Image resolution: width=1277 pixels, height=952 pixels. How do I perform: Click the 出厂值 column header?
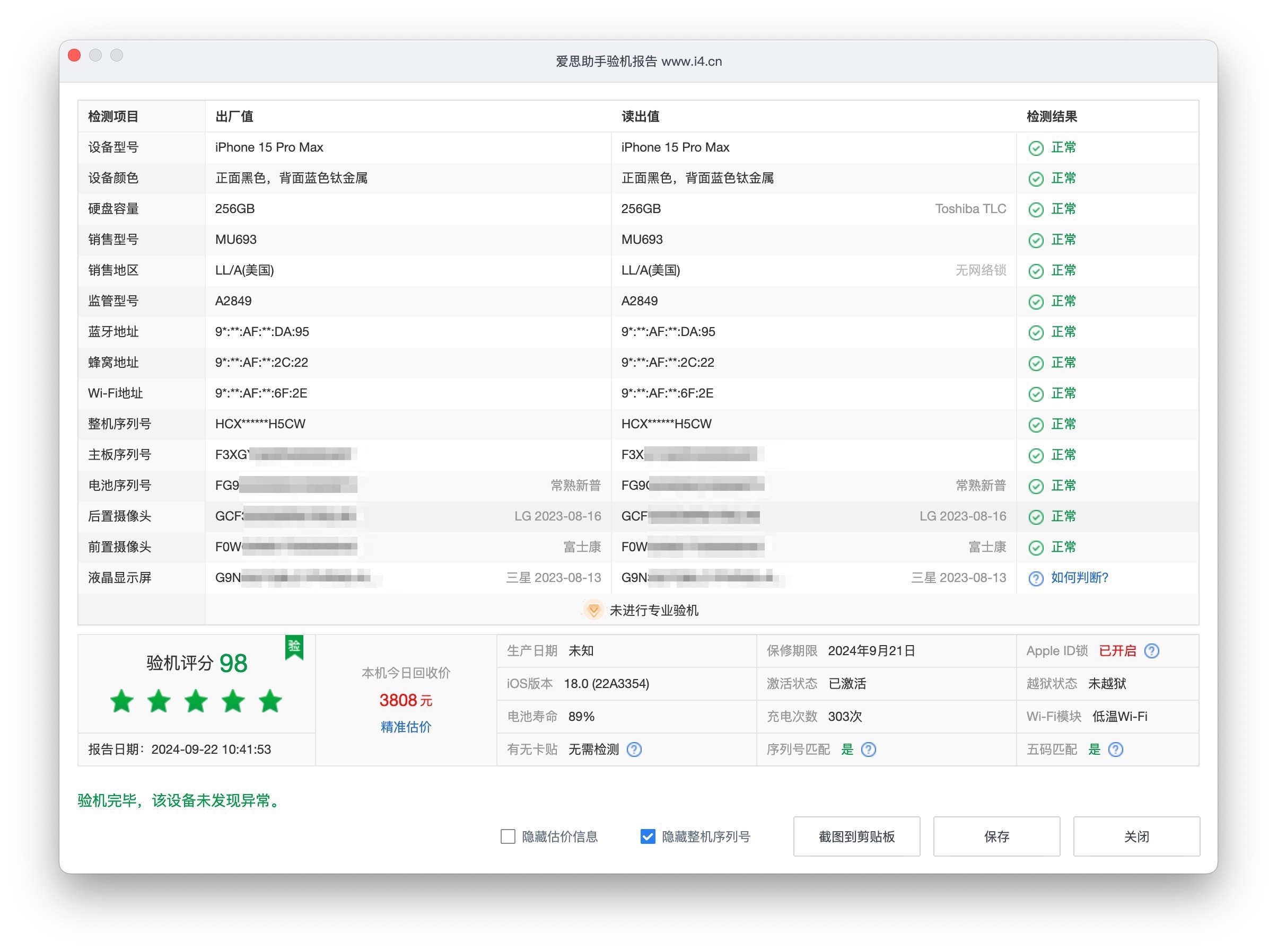234,117
